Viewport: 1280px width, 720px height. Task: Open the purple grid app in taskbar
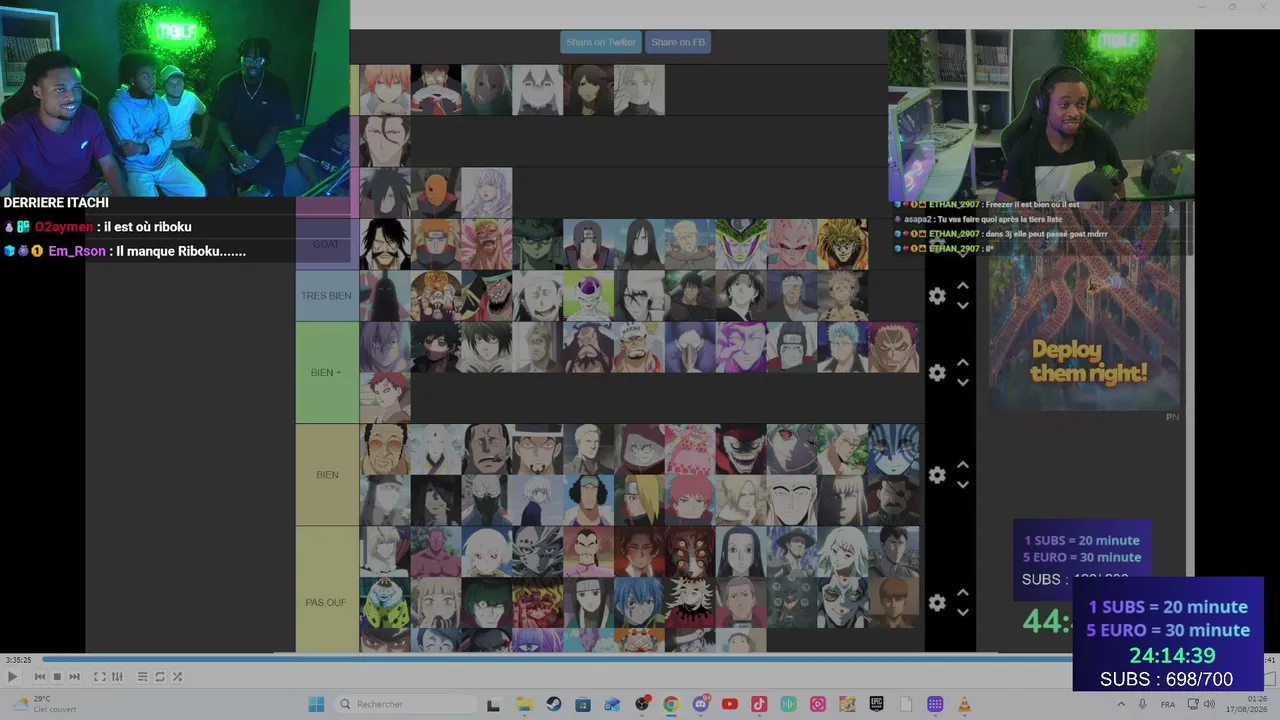(935, 704)
